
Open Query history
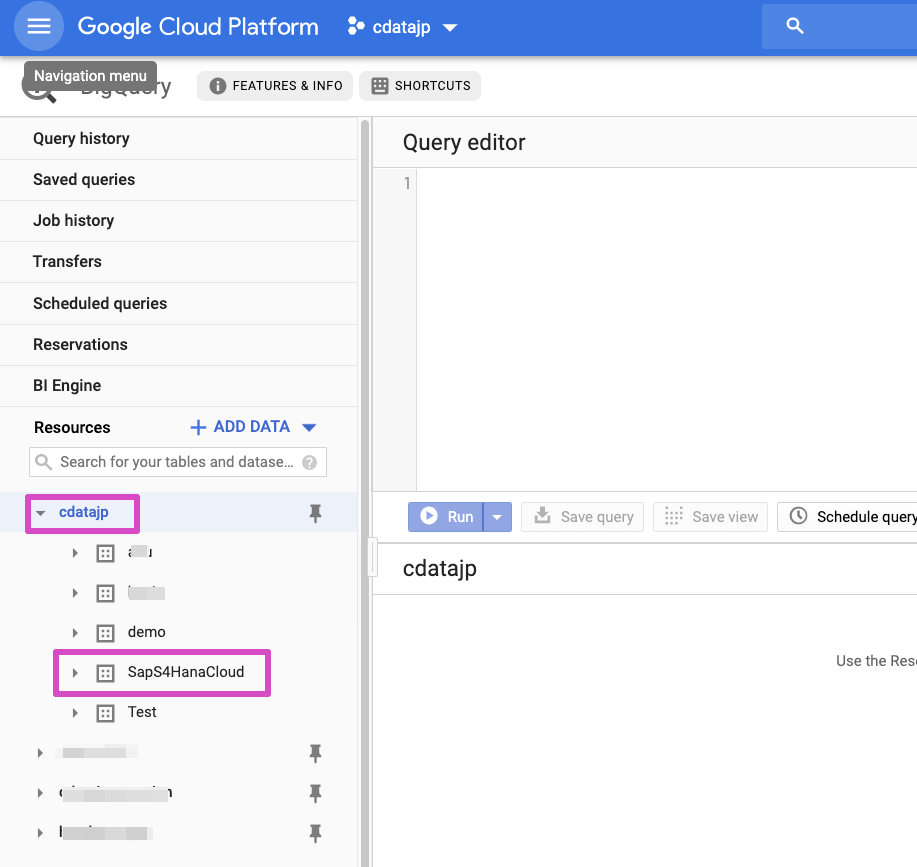pos(81,139)
